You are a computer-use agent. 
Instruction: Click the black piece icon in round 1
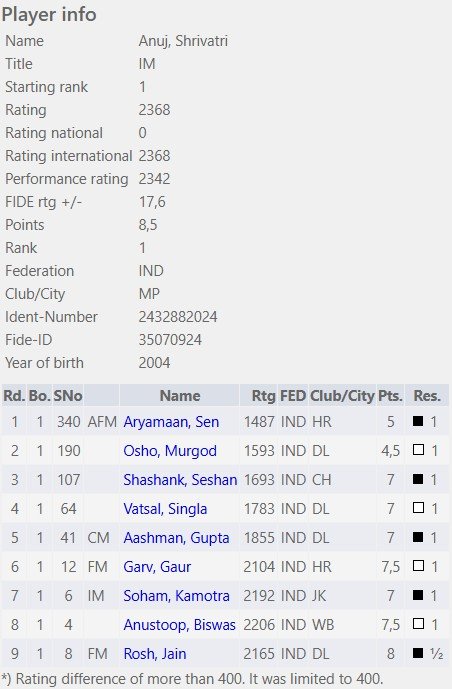point(418,421)
